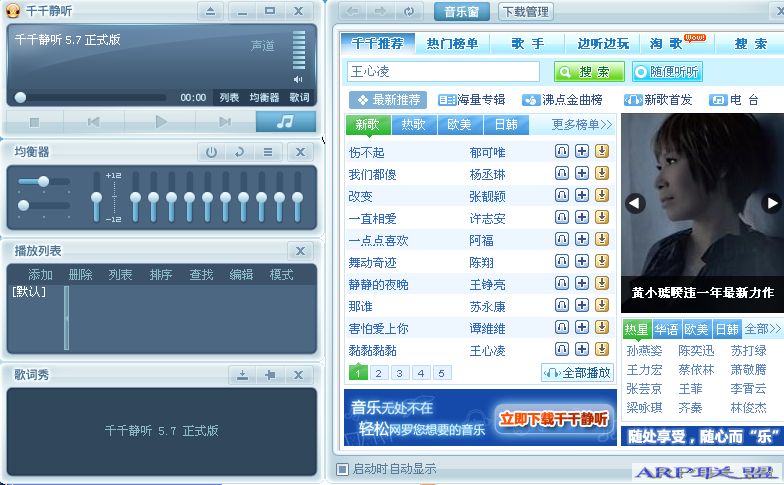Switch song chart to 热歌 tab
The image size is (784, 485).
(414, 124)
